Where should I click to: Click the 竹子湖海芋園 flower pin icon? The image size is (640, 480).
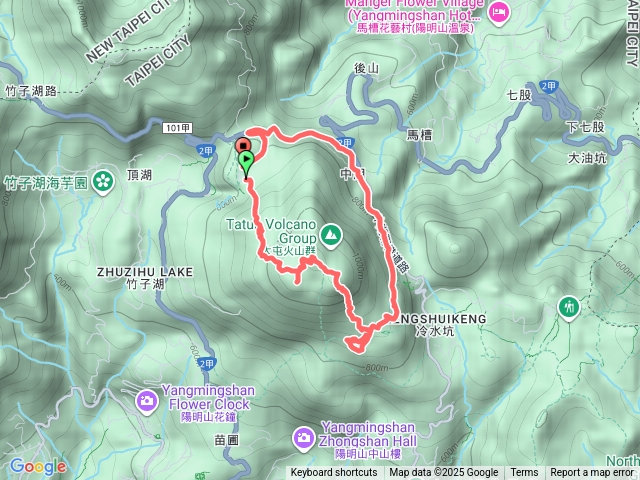(x=103, y=181)
